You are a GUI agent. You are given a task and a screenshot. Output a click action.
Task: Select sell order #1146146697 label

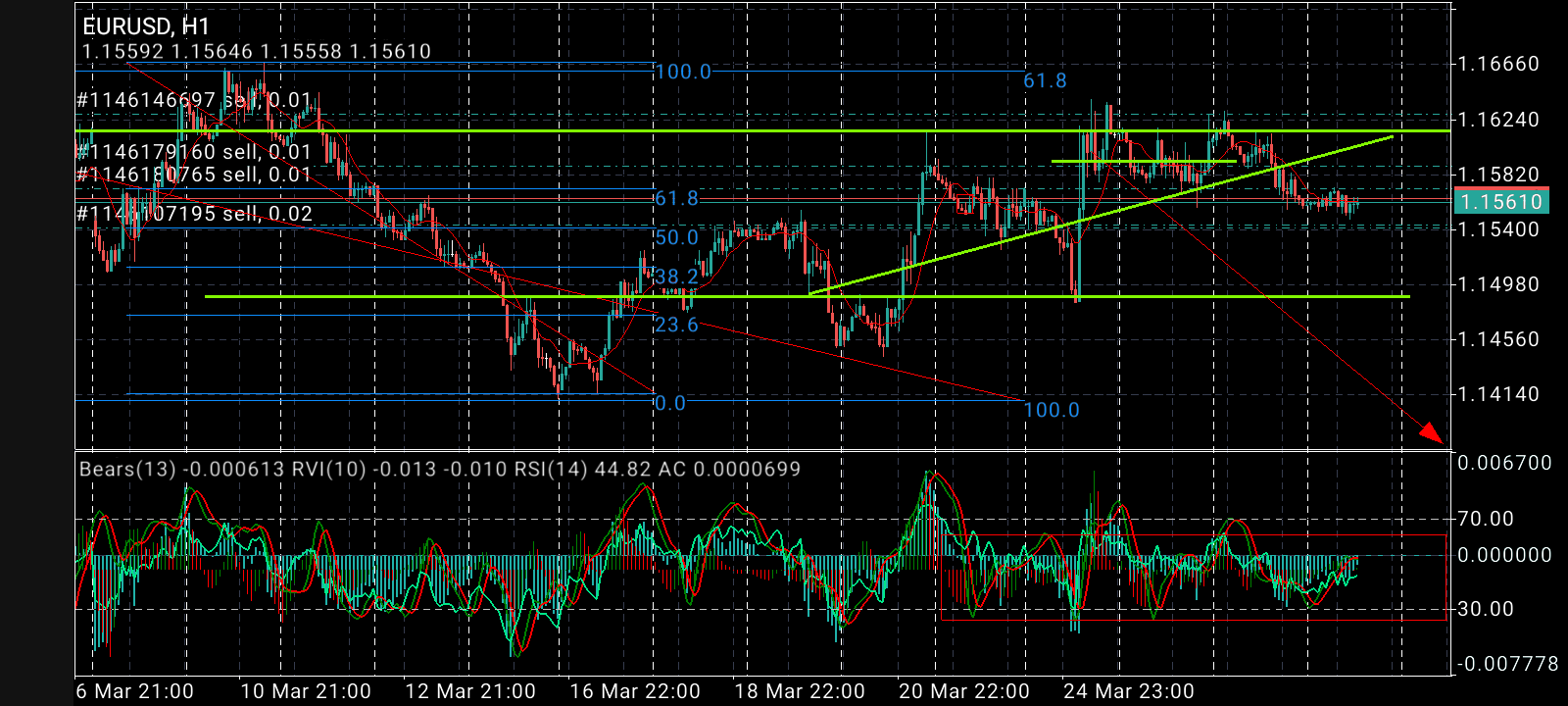[x=194, y=100]
